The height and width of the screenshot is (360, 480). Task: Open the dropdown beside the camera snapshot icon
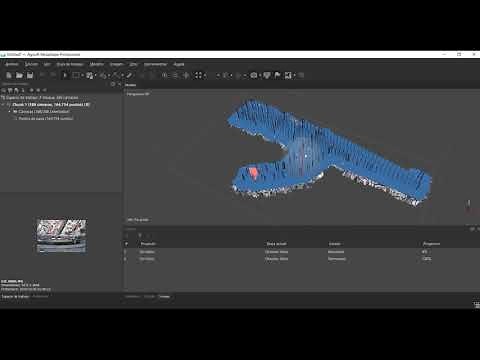[x=260, y=76]
